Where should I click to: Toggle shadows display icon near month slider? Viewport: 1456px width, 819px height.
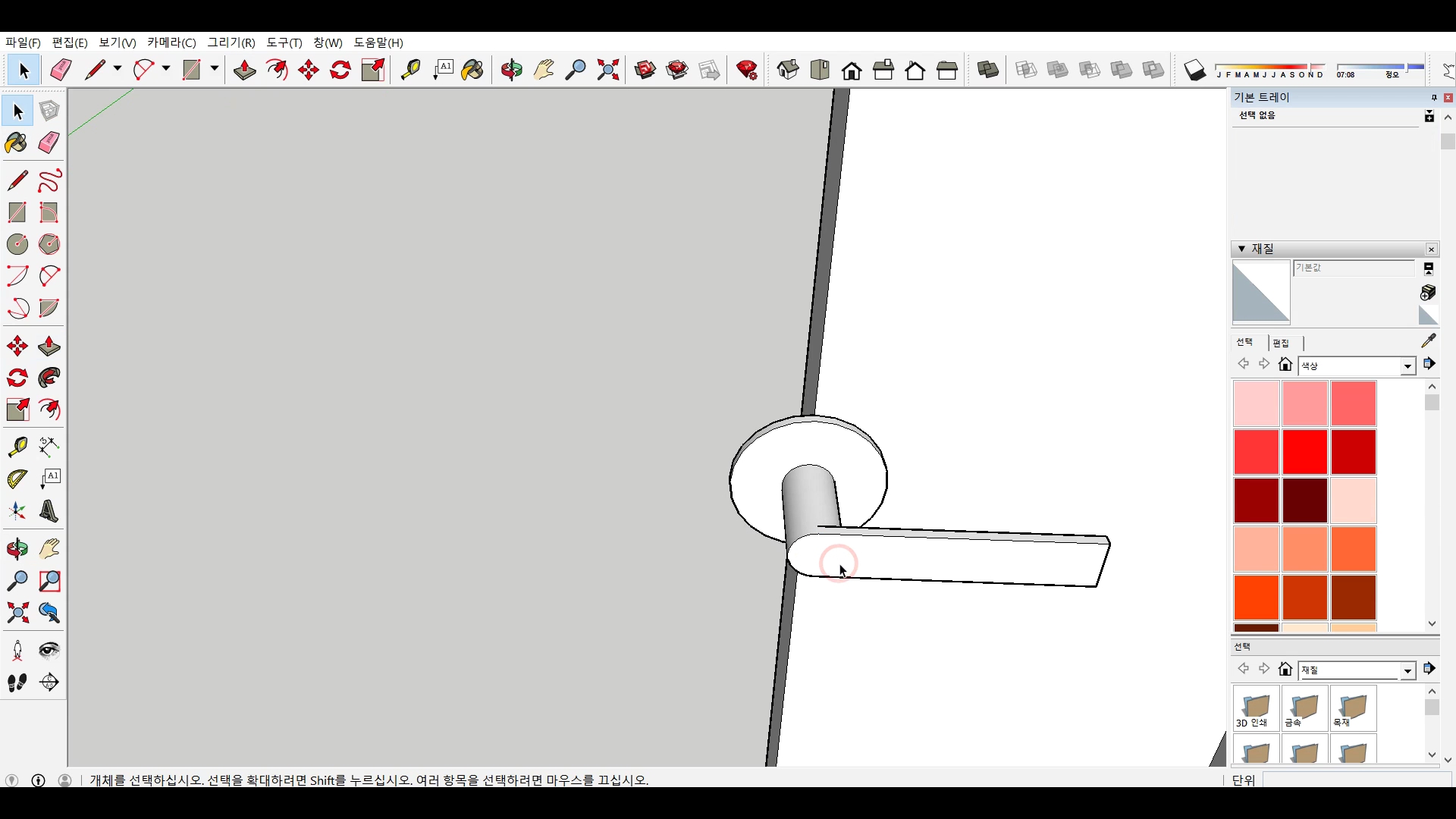click(x=1194, y=71)
